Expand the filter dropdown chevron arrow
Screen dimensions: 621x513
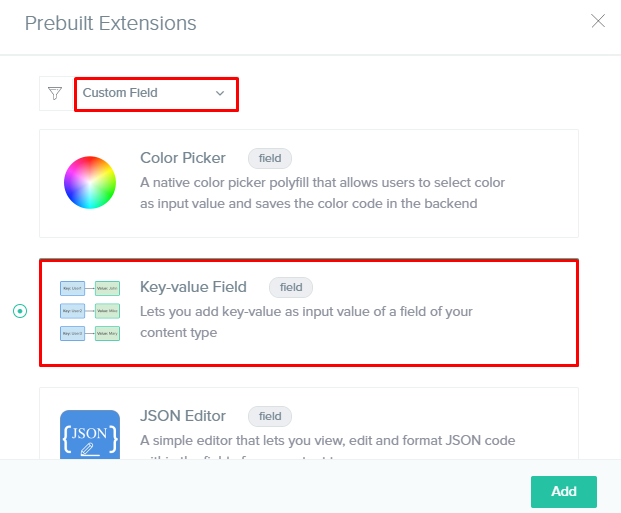[x=220, y=93]
